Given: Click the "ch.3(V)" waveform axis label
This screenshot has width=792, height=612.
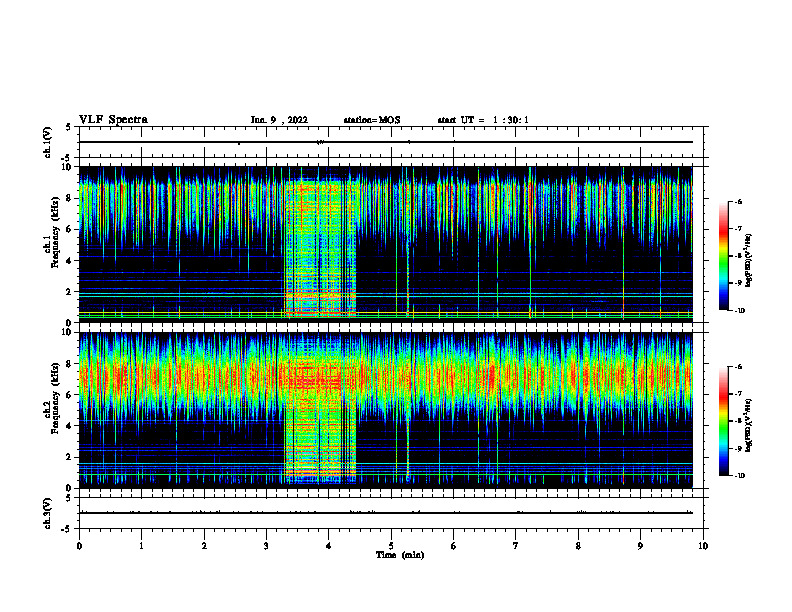Looking at the screenshot, I should pos(47,514).
